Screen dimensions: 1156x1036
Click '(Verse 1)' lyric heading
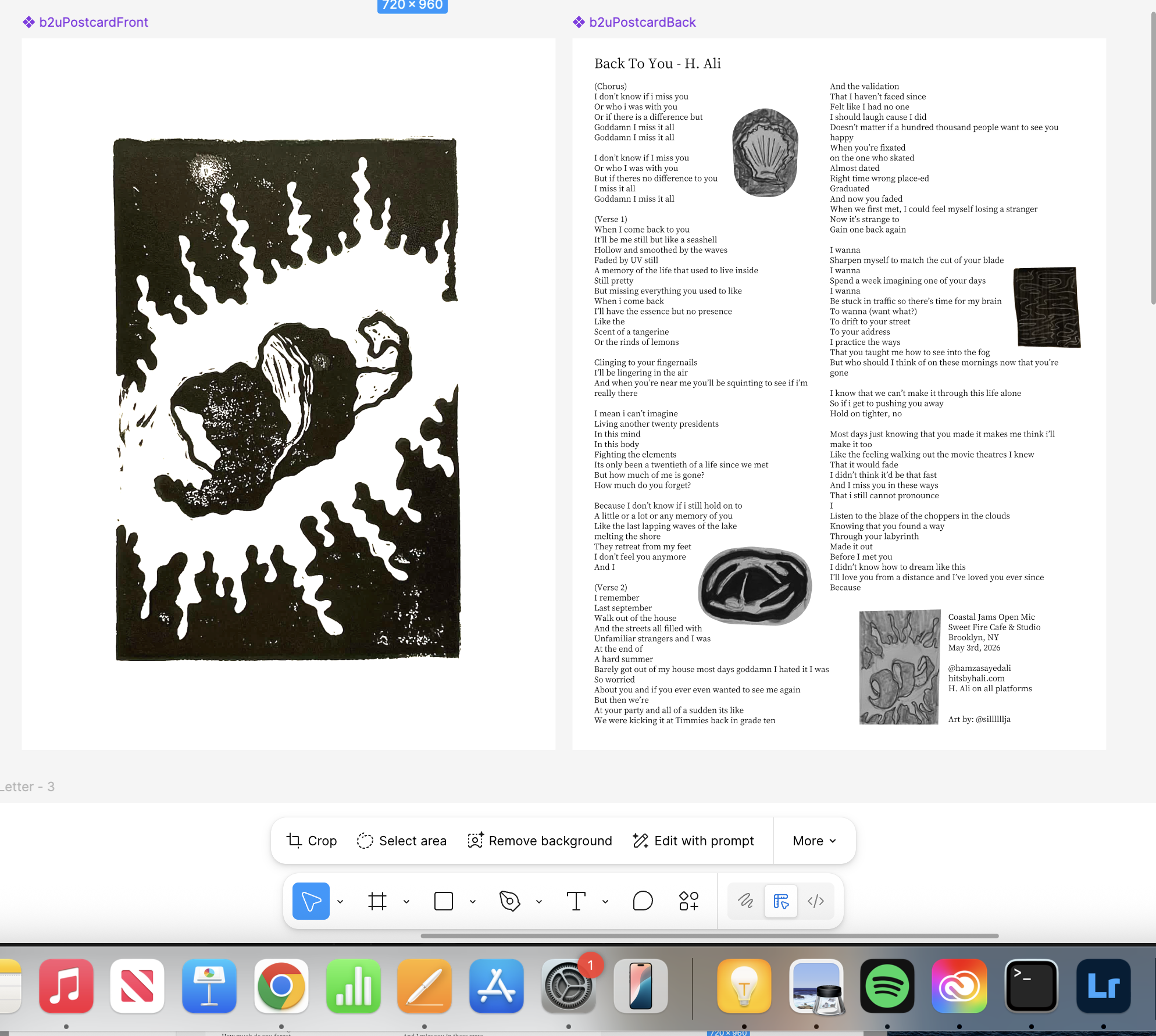pos(611,219)
